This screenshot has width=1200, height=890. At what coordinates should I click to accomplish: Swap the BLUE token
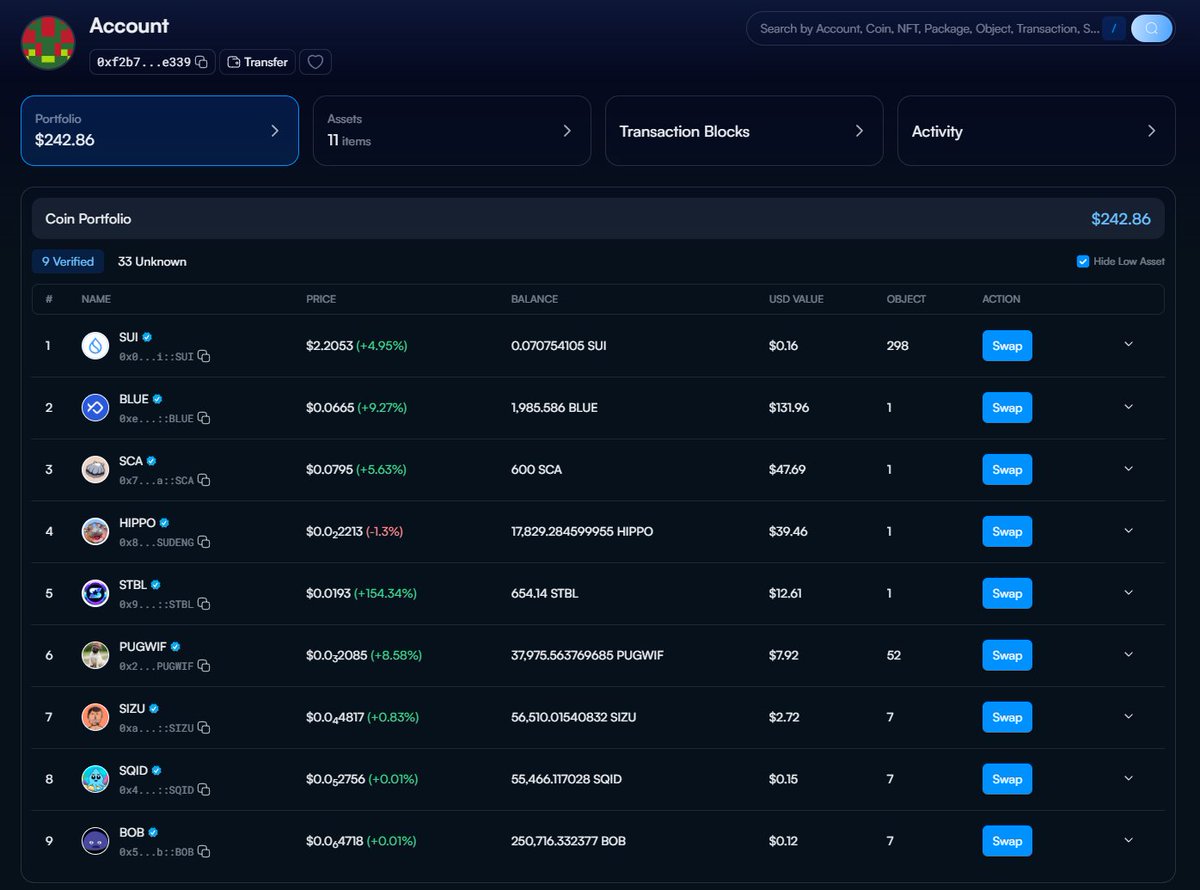(x=1006, y=407)
